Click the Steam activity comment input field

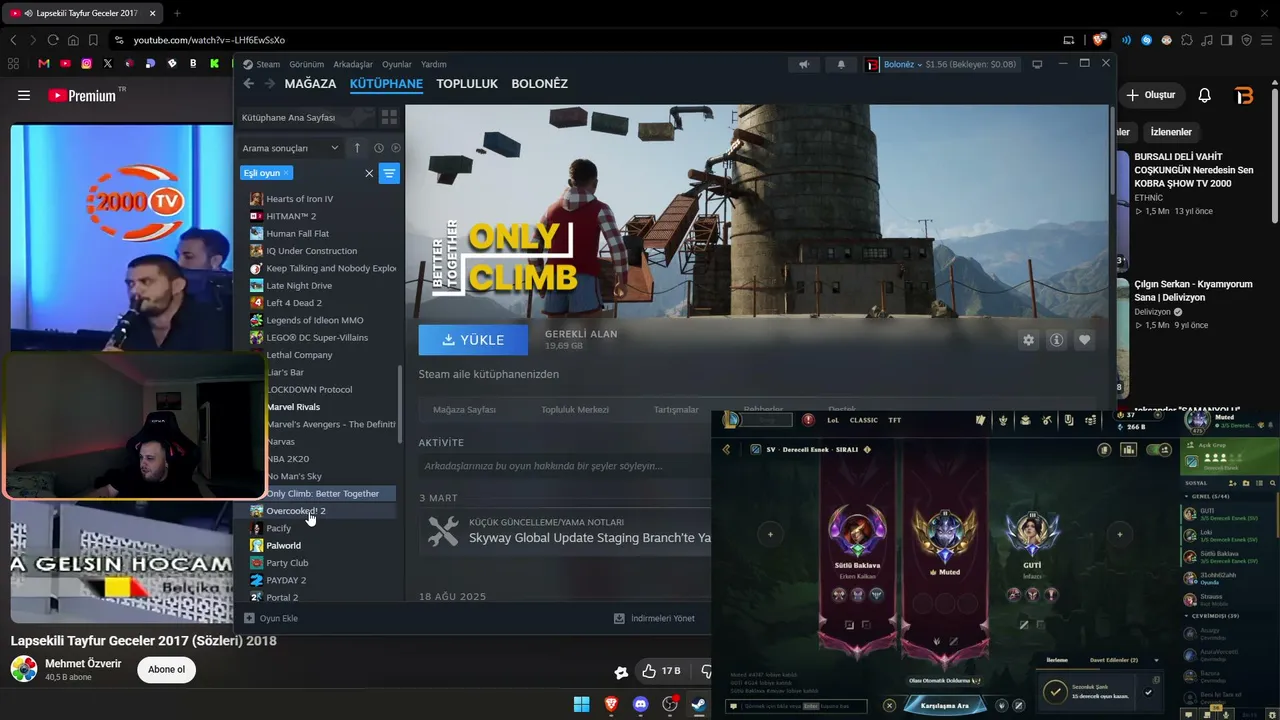(565, 466)
